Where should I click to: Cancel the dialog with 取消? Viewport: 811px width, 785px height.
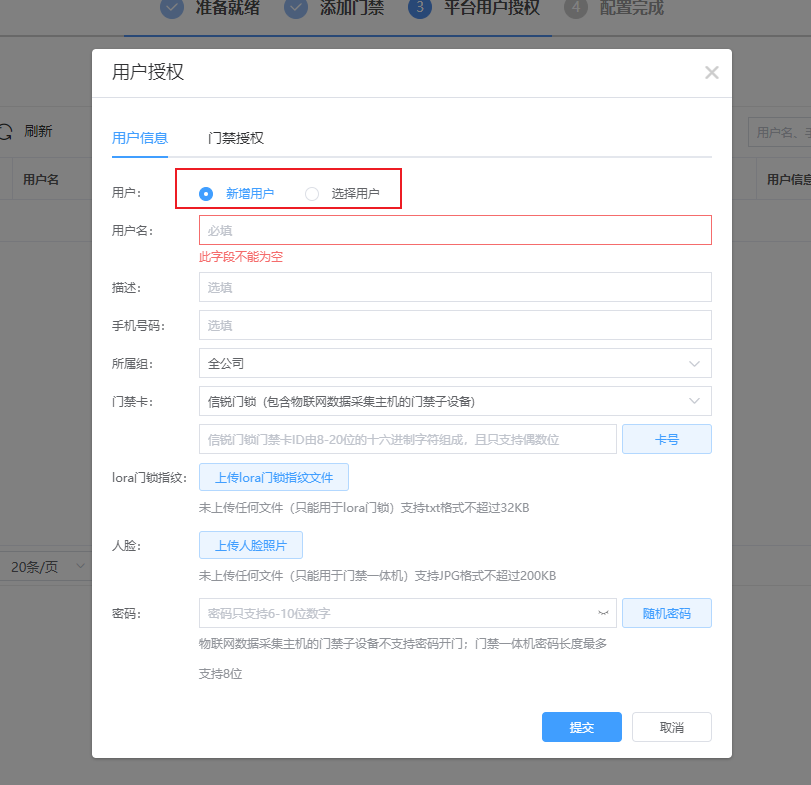[x=672, y=727]
